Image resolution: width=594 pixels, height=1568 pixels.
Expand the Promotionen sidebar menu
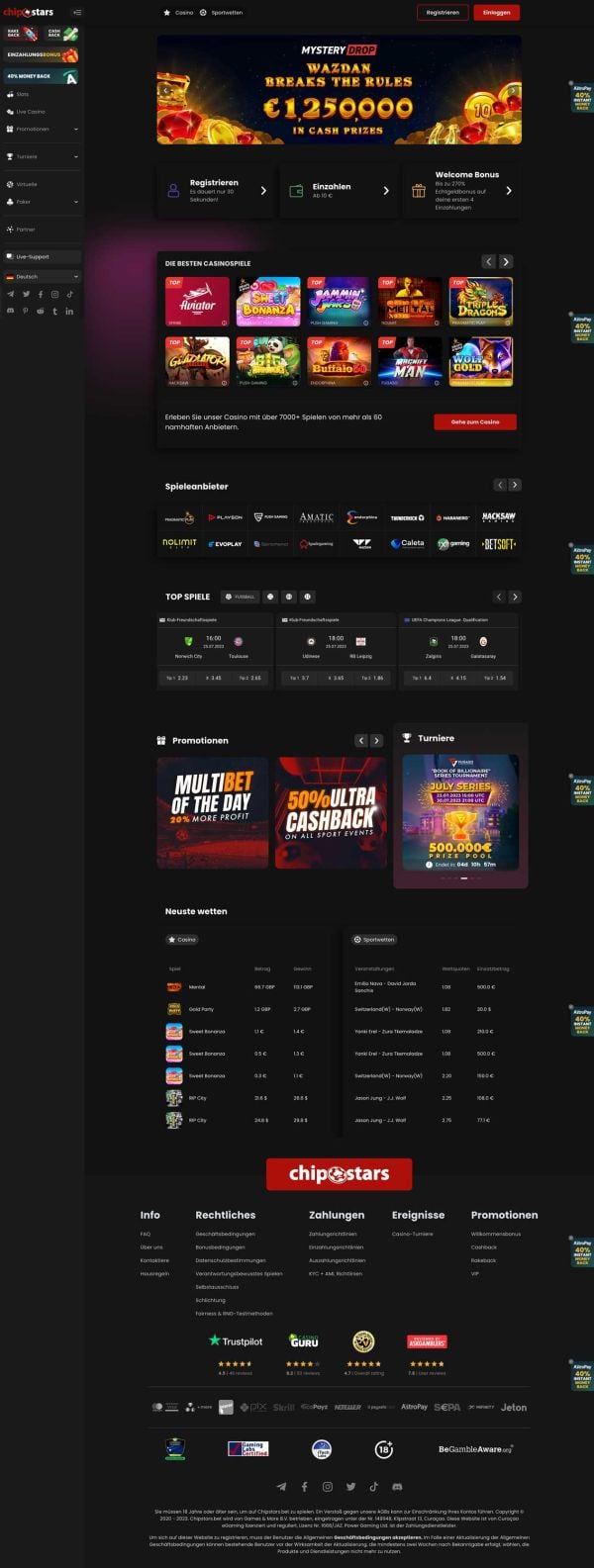pyautogui.click(x=42, y=129)
